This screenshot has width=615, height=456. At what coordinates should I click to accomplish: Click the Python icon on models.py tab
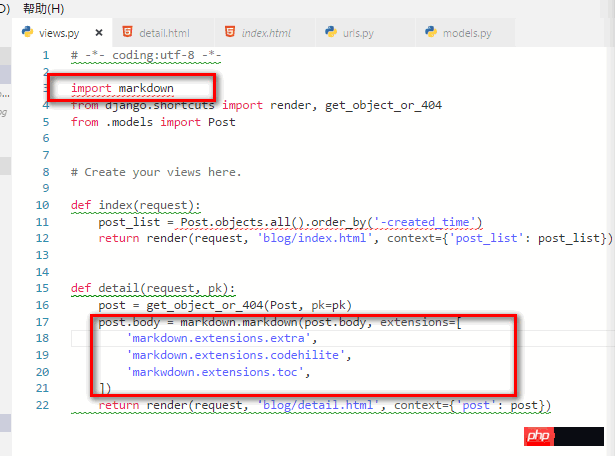(x=431, y=32)
